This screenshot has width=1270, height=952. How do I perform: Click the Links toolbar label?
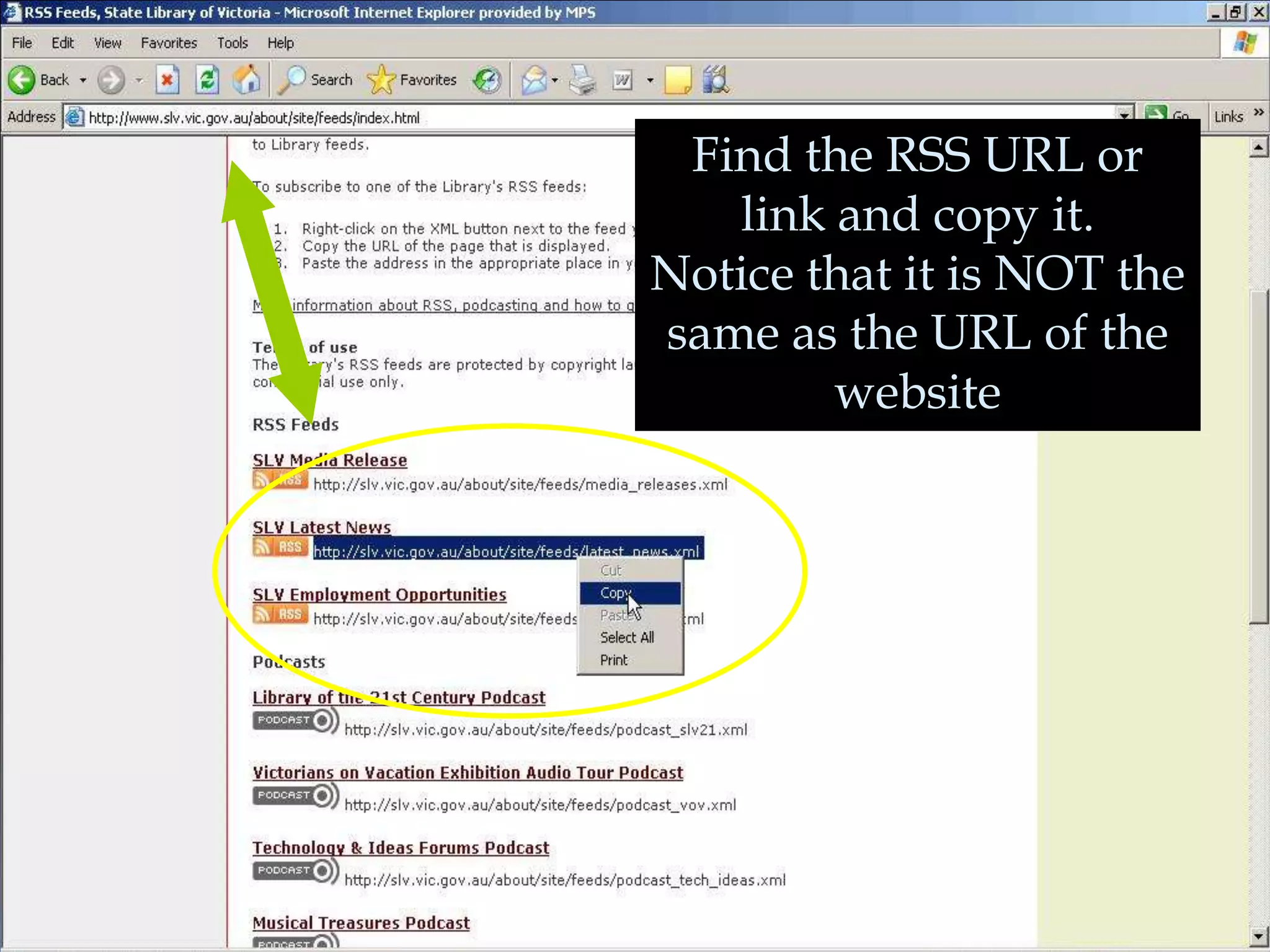(x=1228, y=117)
